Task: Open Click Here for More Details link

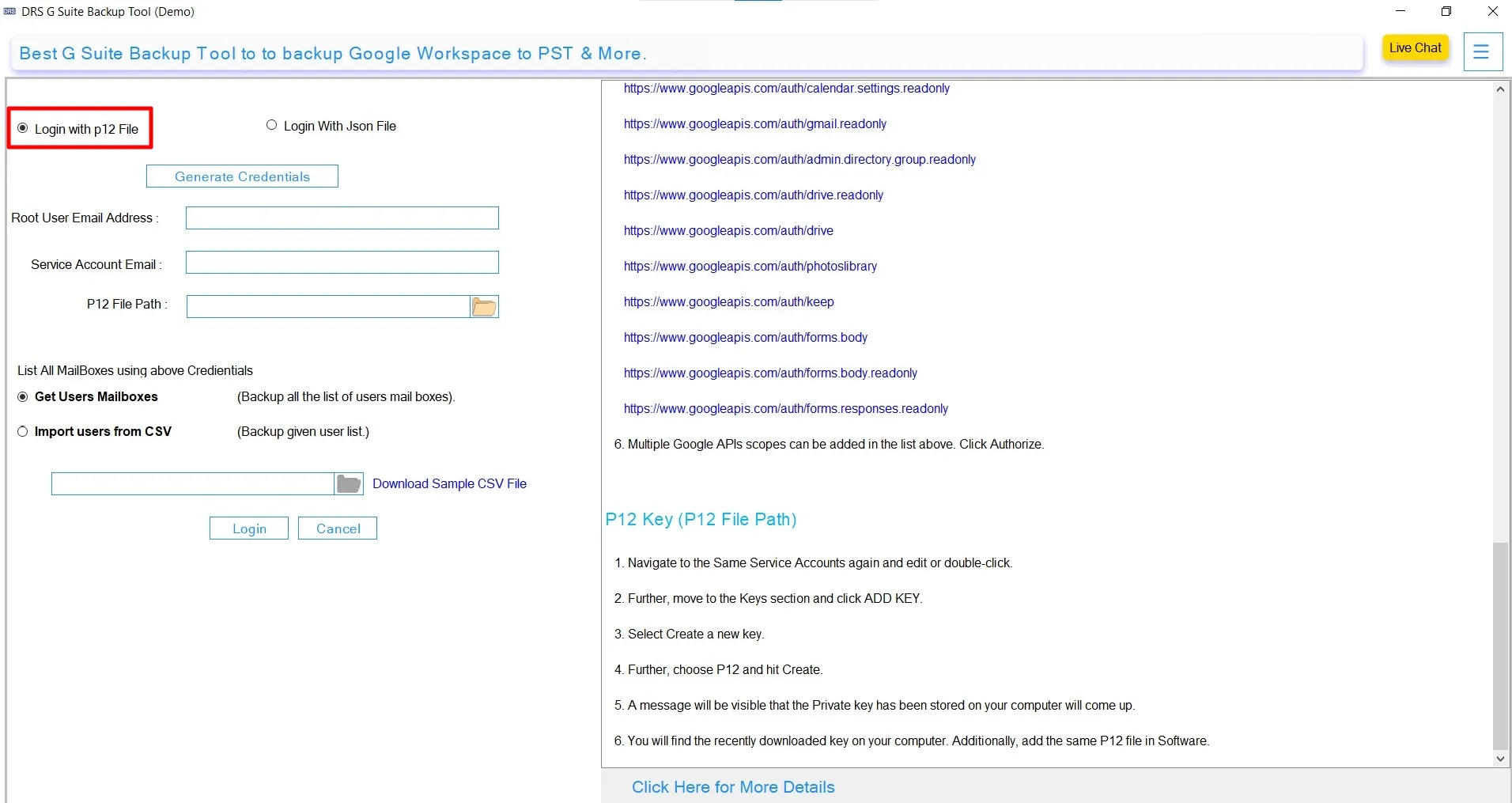Action: [x=733, y=787]
